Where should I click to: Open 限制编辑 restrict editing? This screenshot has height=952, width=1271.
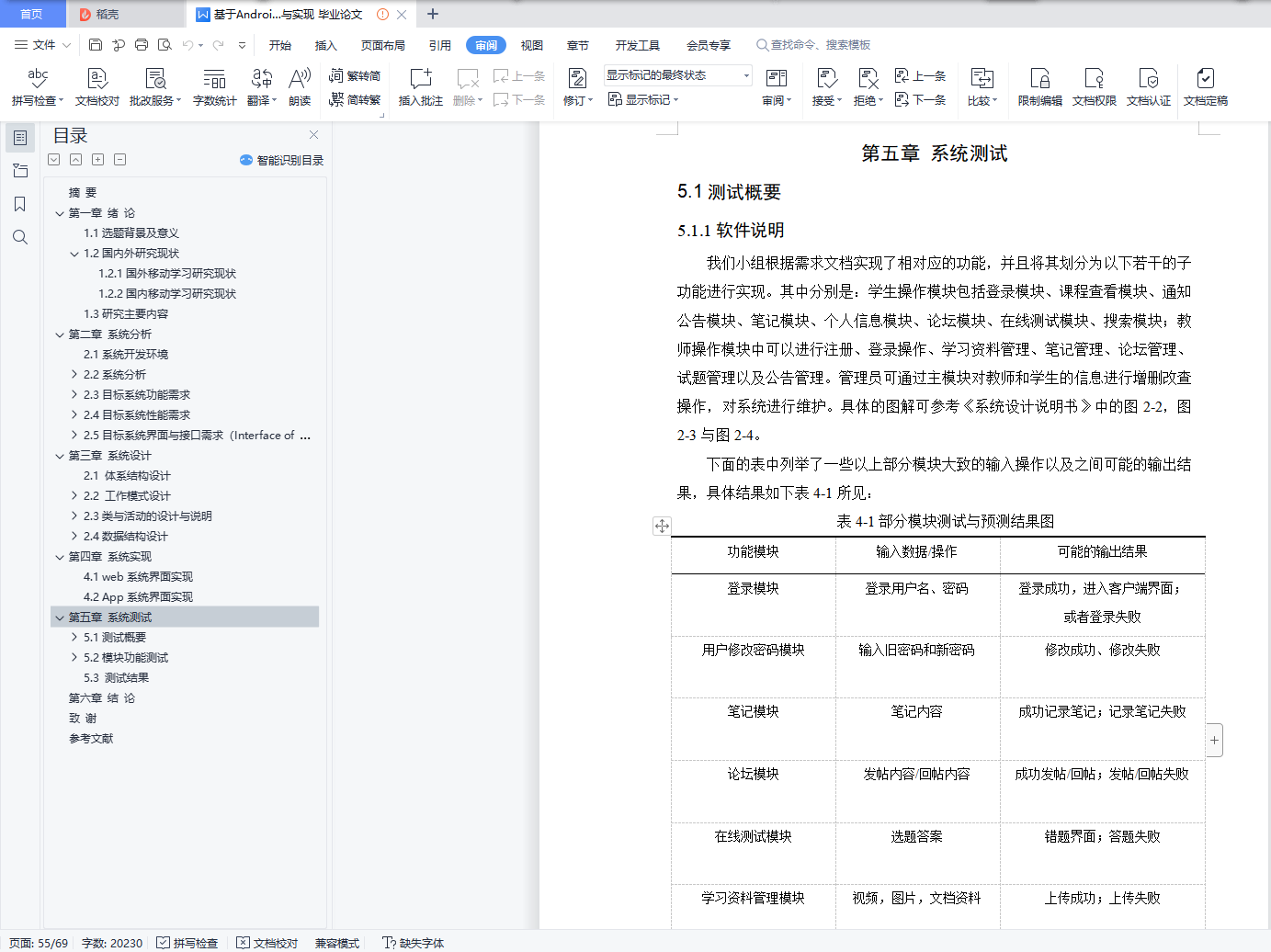pyautogui.click(x=1039, y=87)
